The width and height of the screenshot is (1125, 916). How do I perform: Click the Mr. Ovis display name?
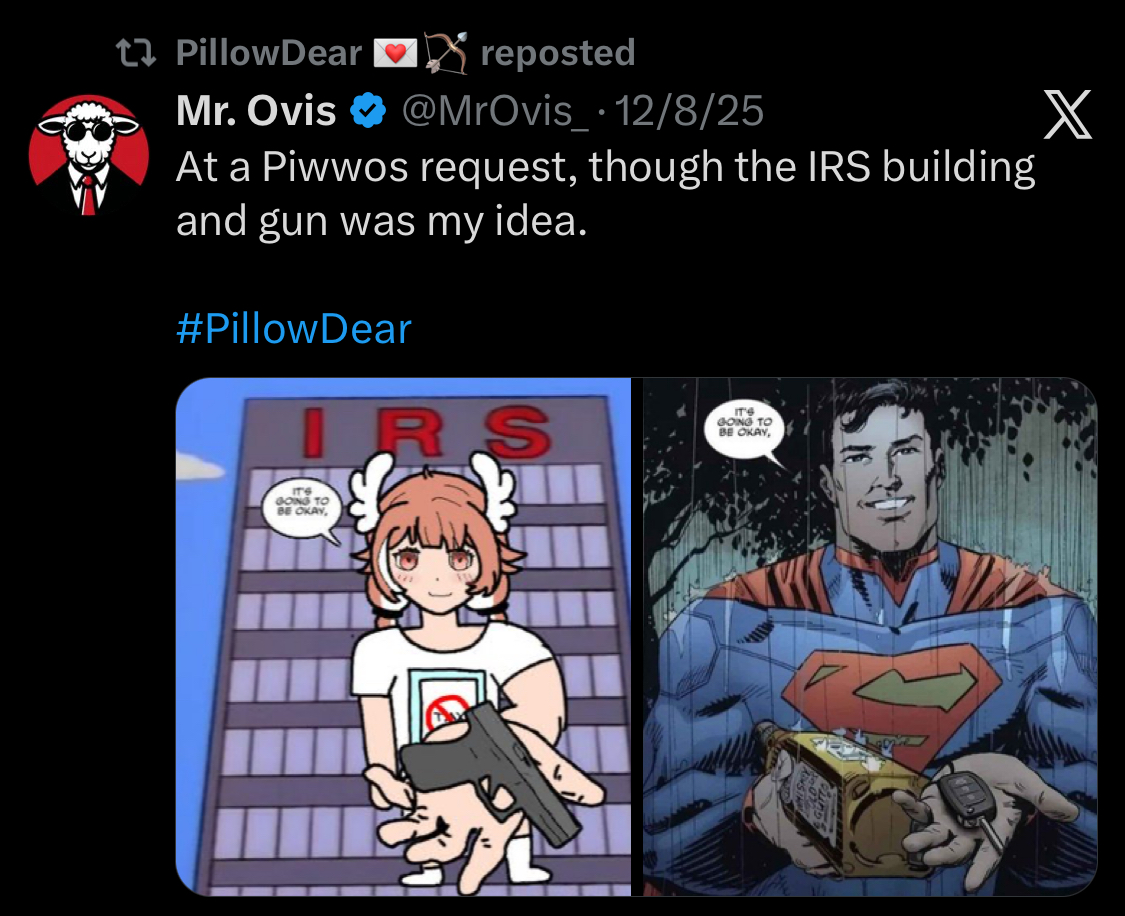(256, 111)
